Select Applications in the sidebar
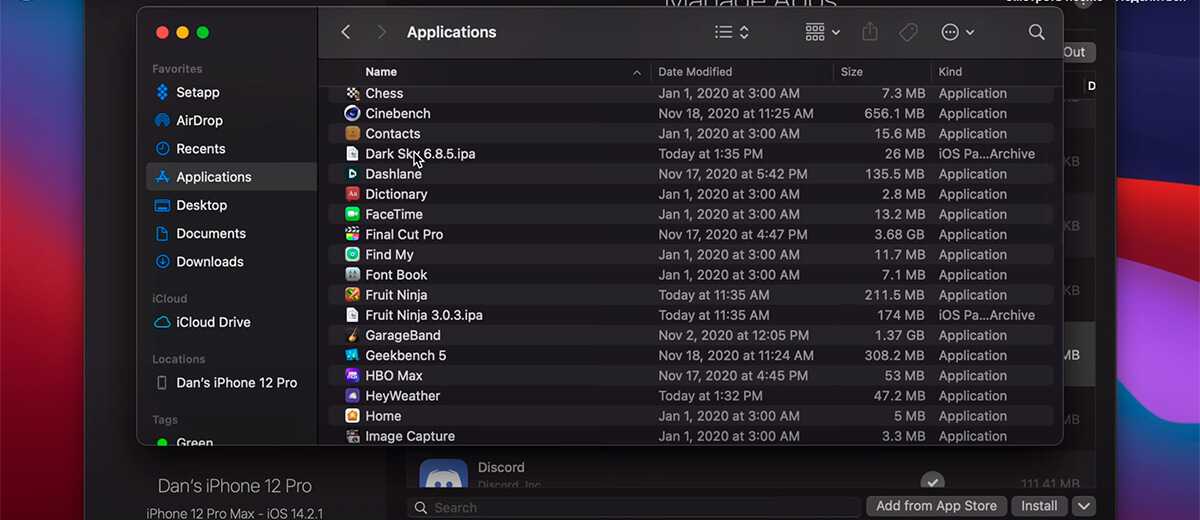 213,177
